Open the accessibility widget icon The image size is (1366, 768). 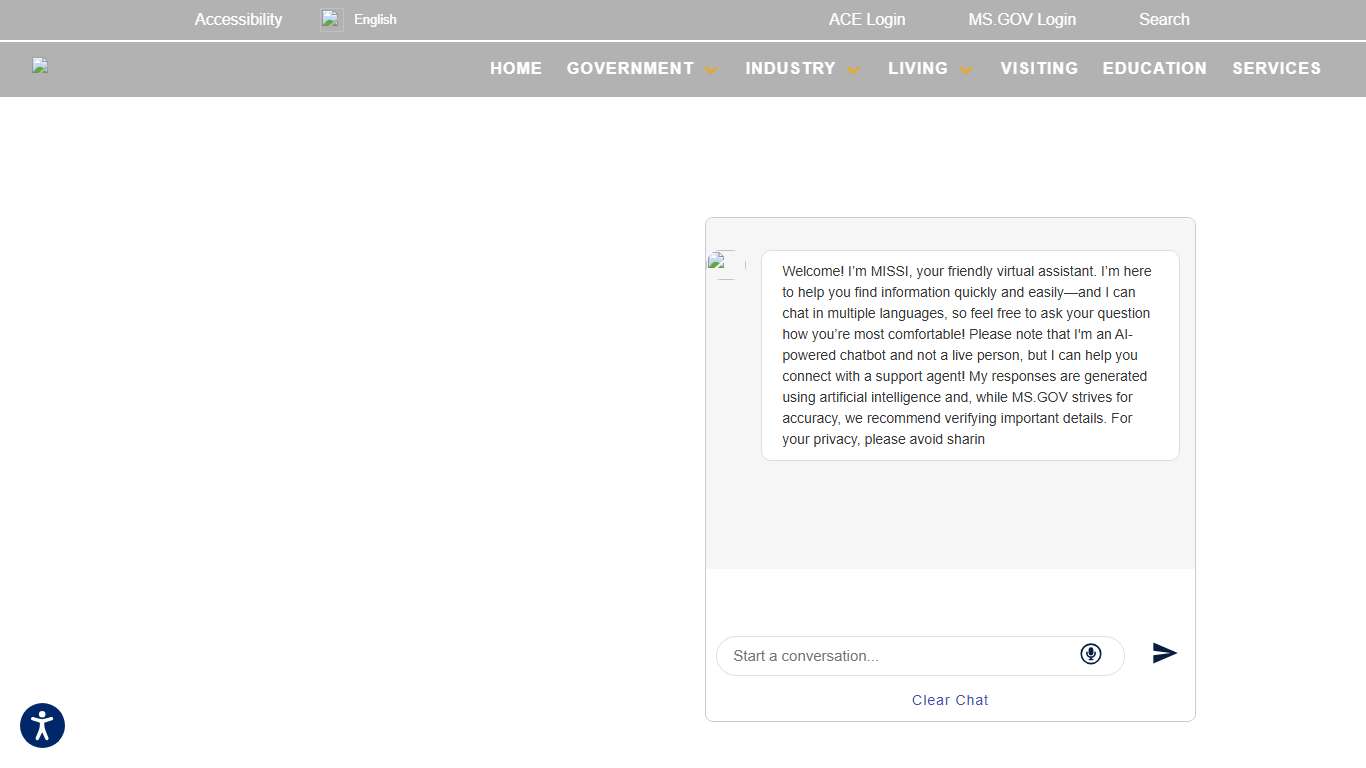pyautogui.click(x=42, y=726)
